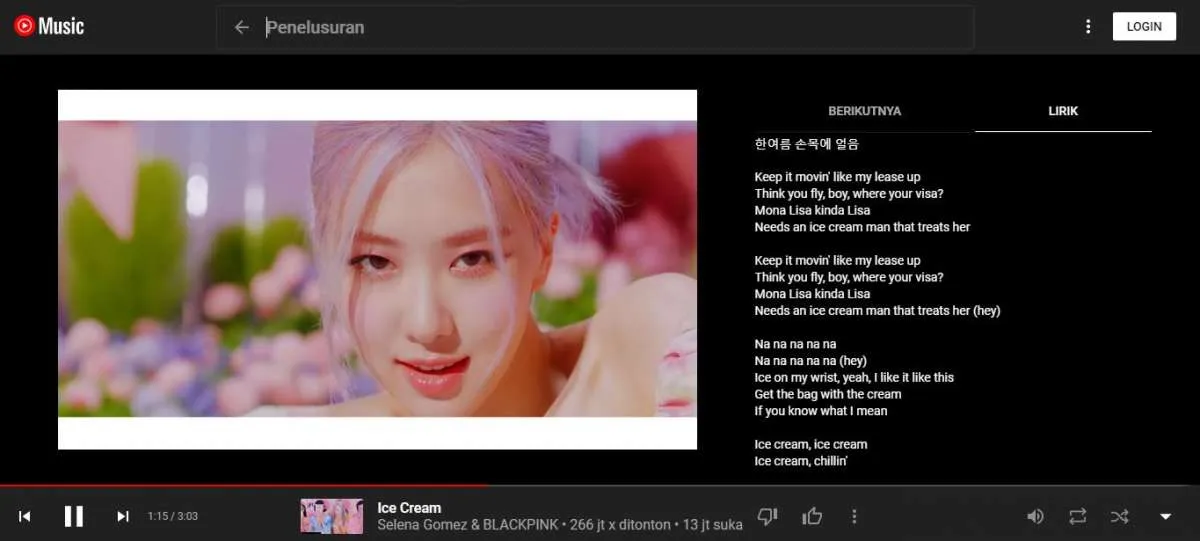Click lyric line "Get the bag with the cream"
The width and height of the screenshot is (1200, 541).
coord(828,394)
